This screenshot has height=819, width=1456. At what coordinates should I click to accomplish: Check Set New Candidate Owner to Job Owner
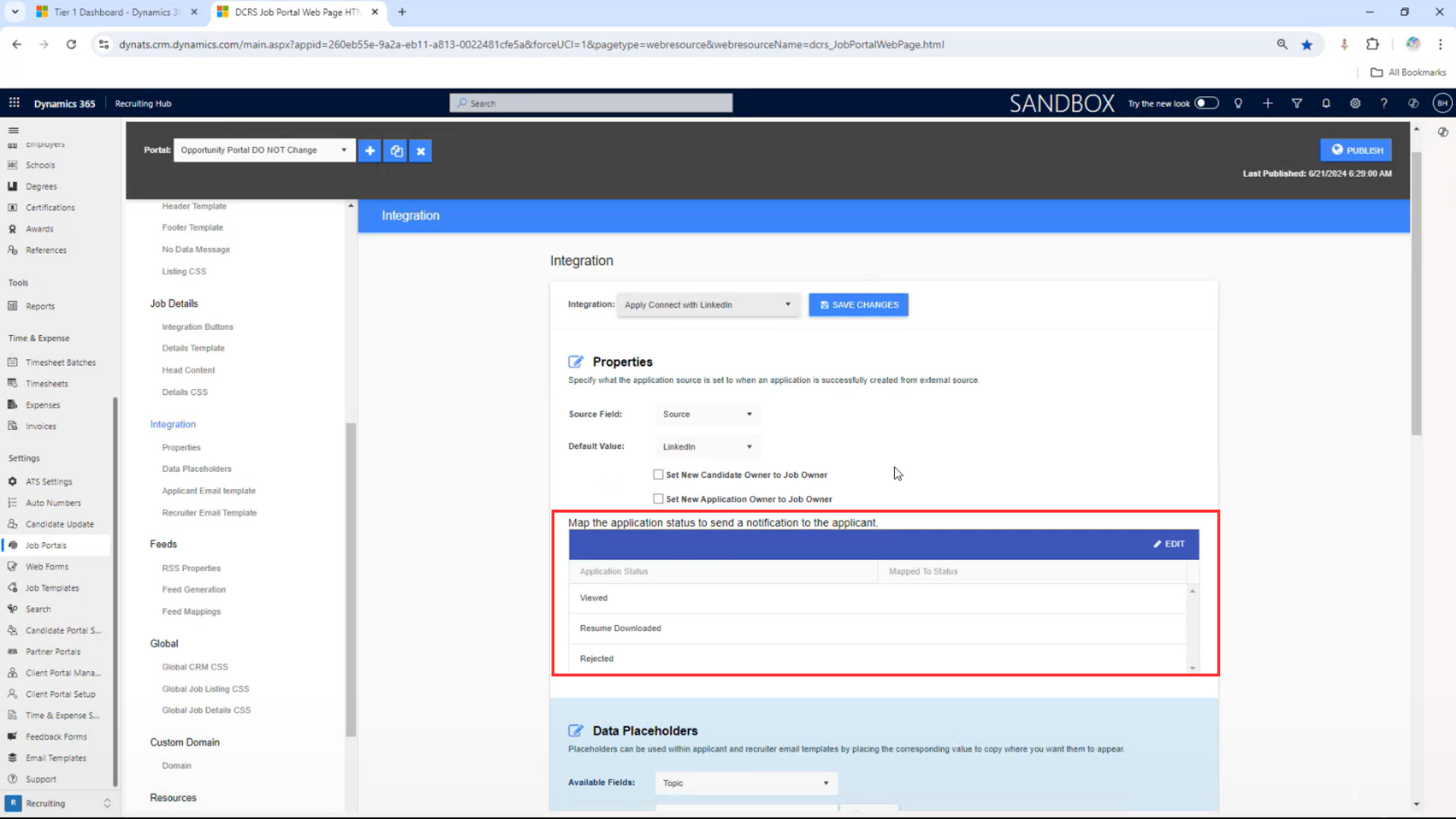tap(658, 475)
